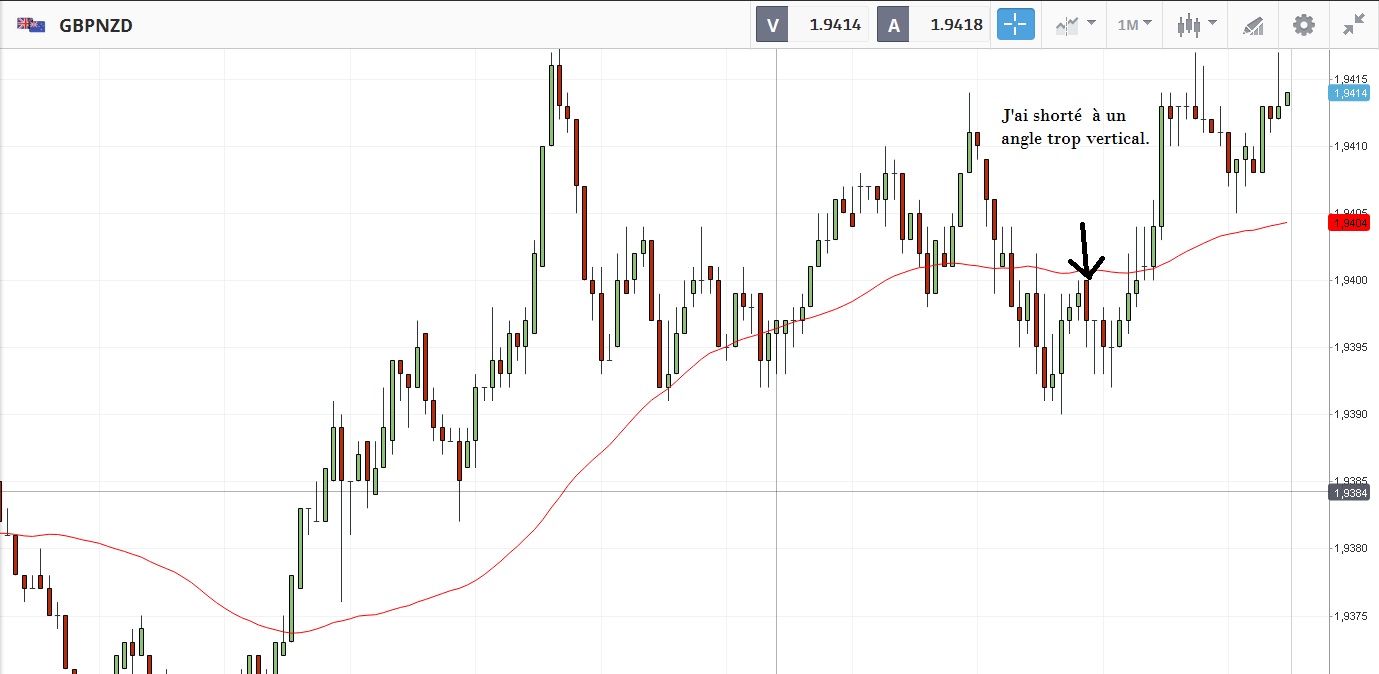The height and width of the screenshot is (674, 1379).
Task: Click the GBPNZD flag icon
Action: [31, 25]
